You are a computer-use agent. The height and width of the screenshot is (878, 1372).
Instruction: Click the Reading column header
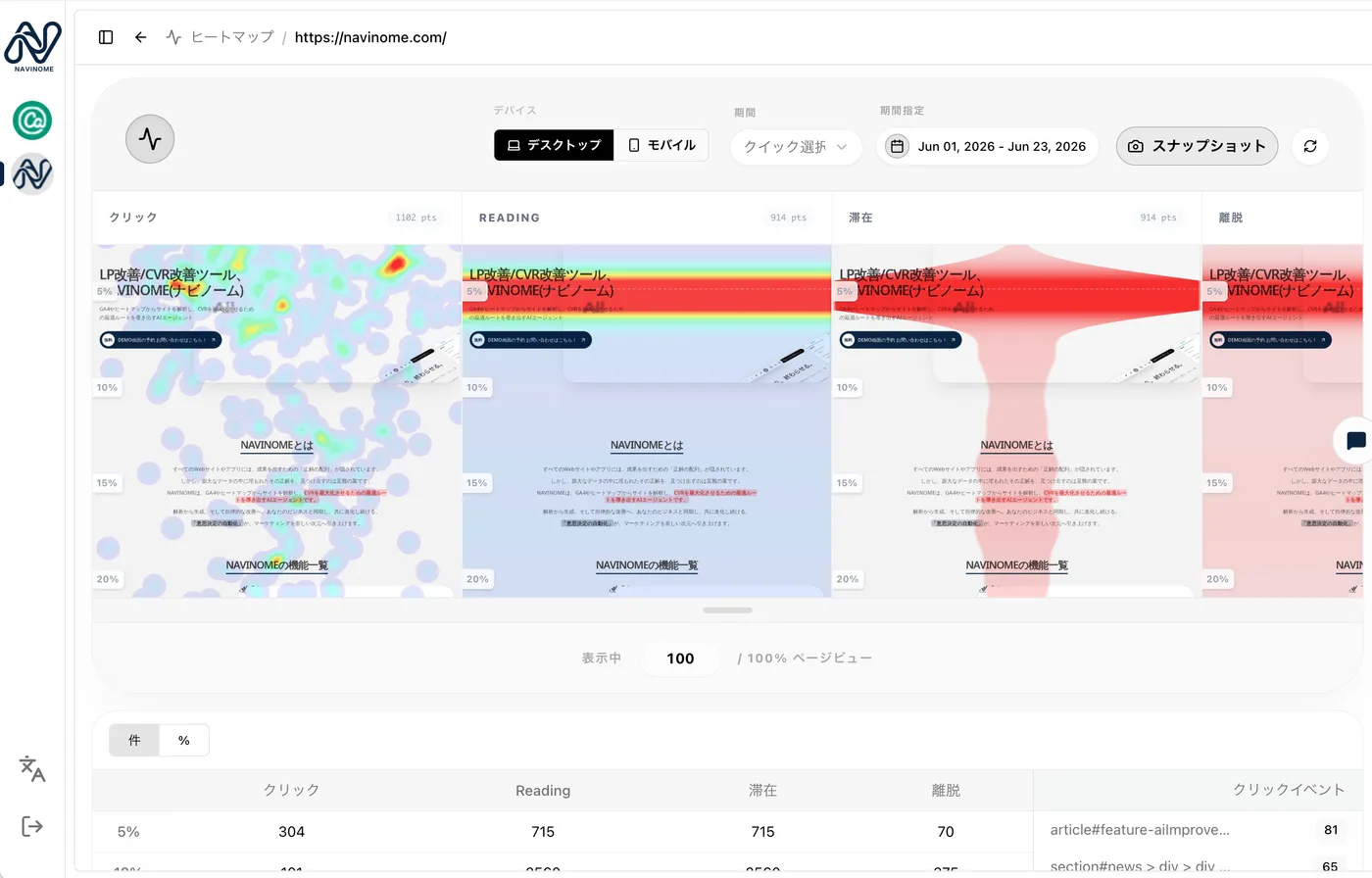tap(543, 790)
